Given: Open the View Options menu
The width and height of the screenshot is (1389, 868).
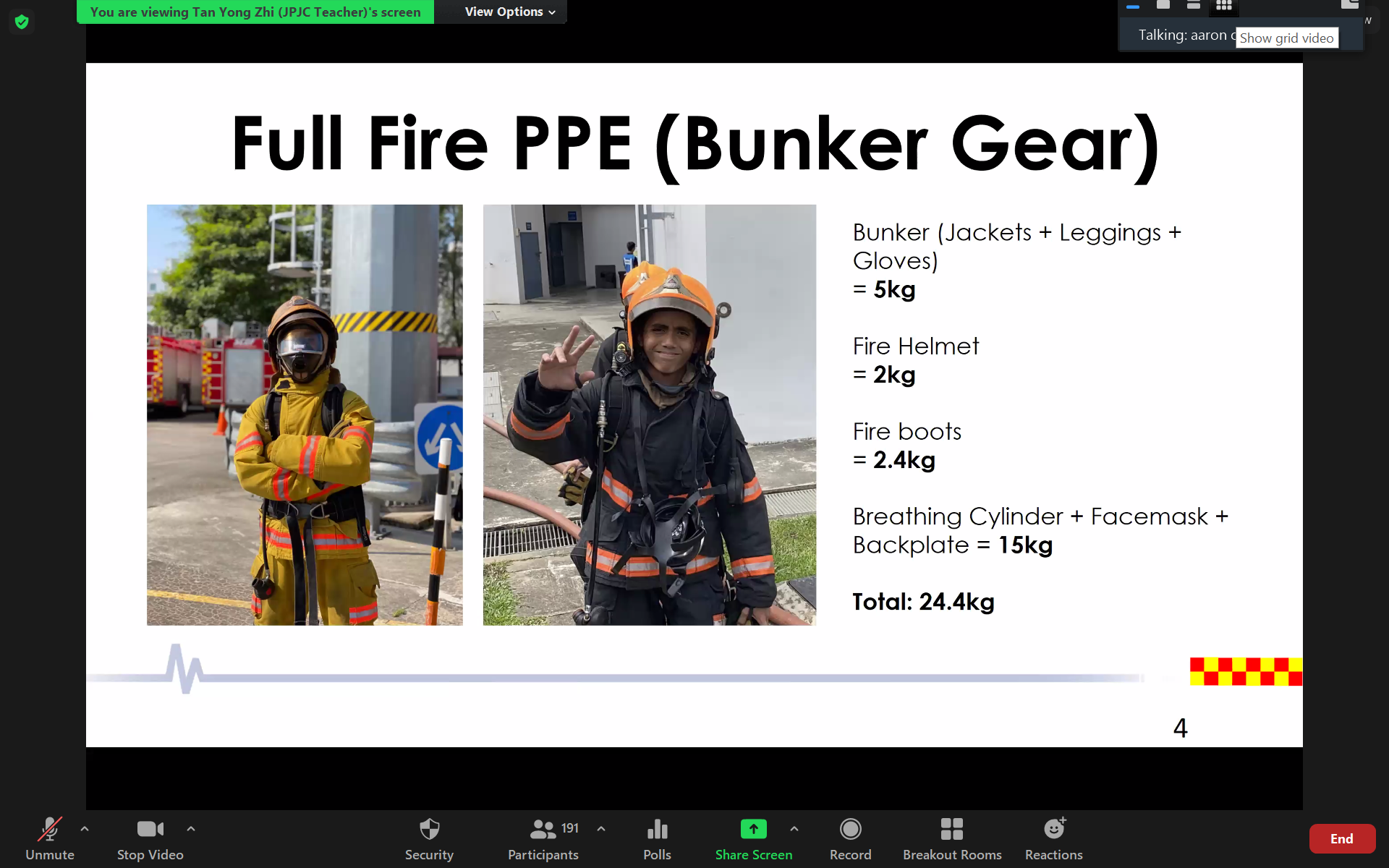Looking at the screenshot, I should point(509,12).
